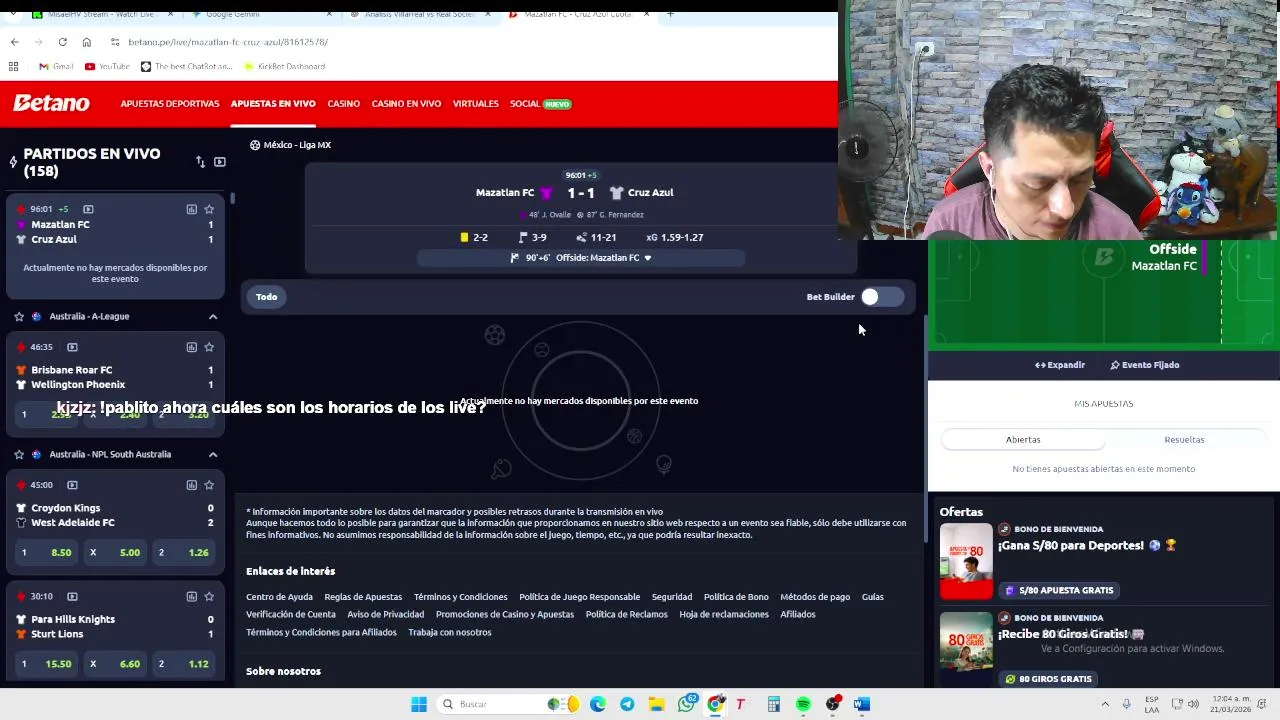The image size is (1280, 720).
Task: Click stream icon beside 45:00 match
Action: (x=72, y=485)
